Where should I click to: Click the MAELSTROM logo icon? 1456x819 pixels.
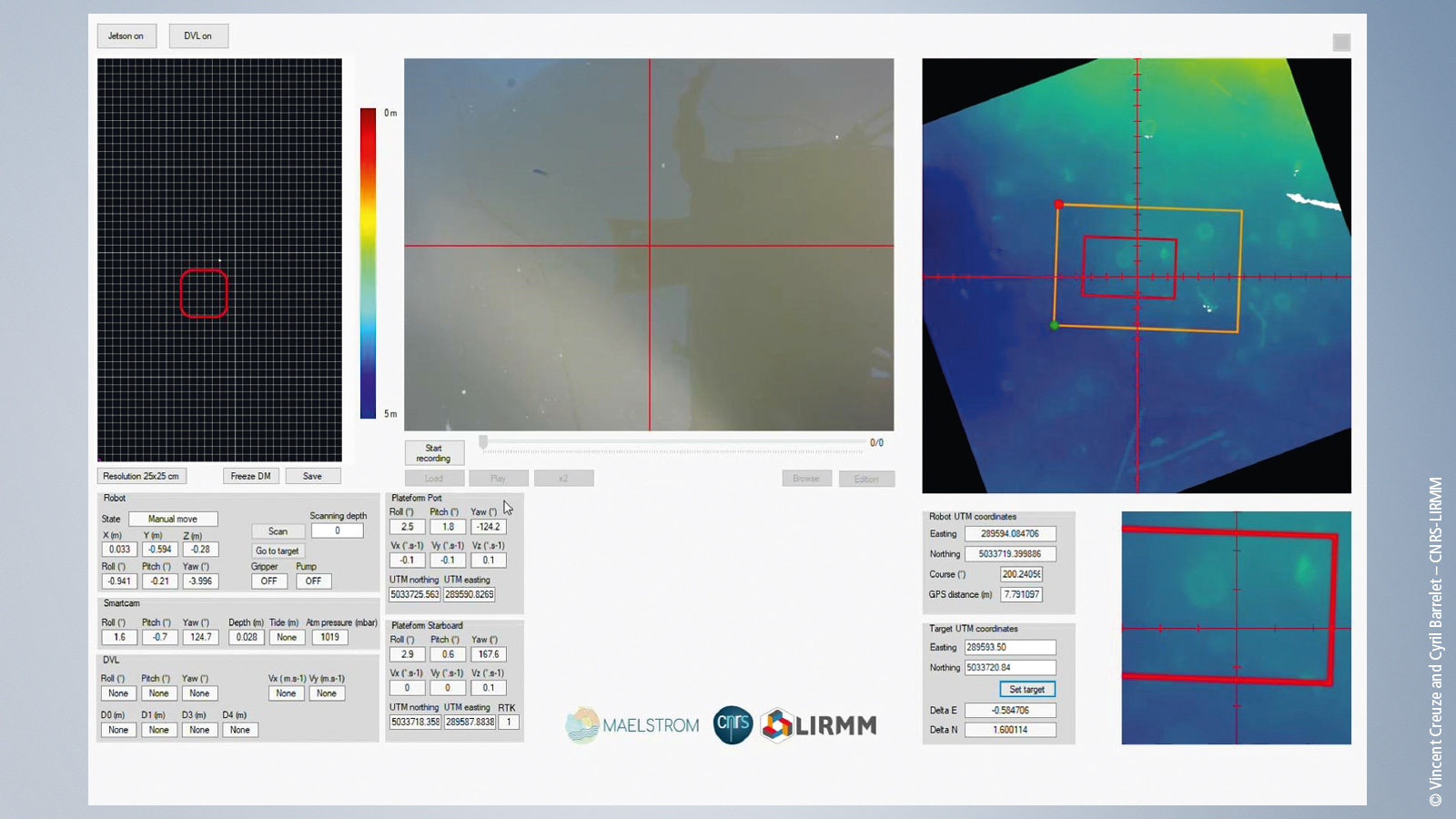pos(582,725)
